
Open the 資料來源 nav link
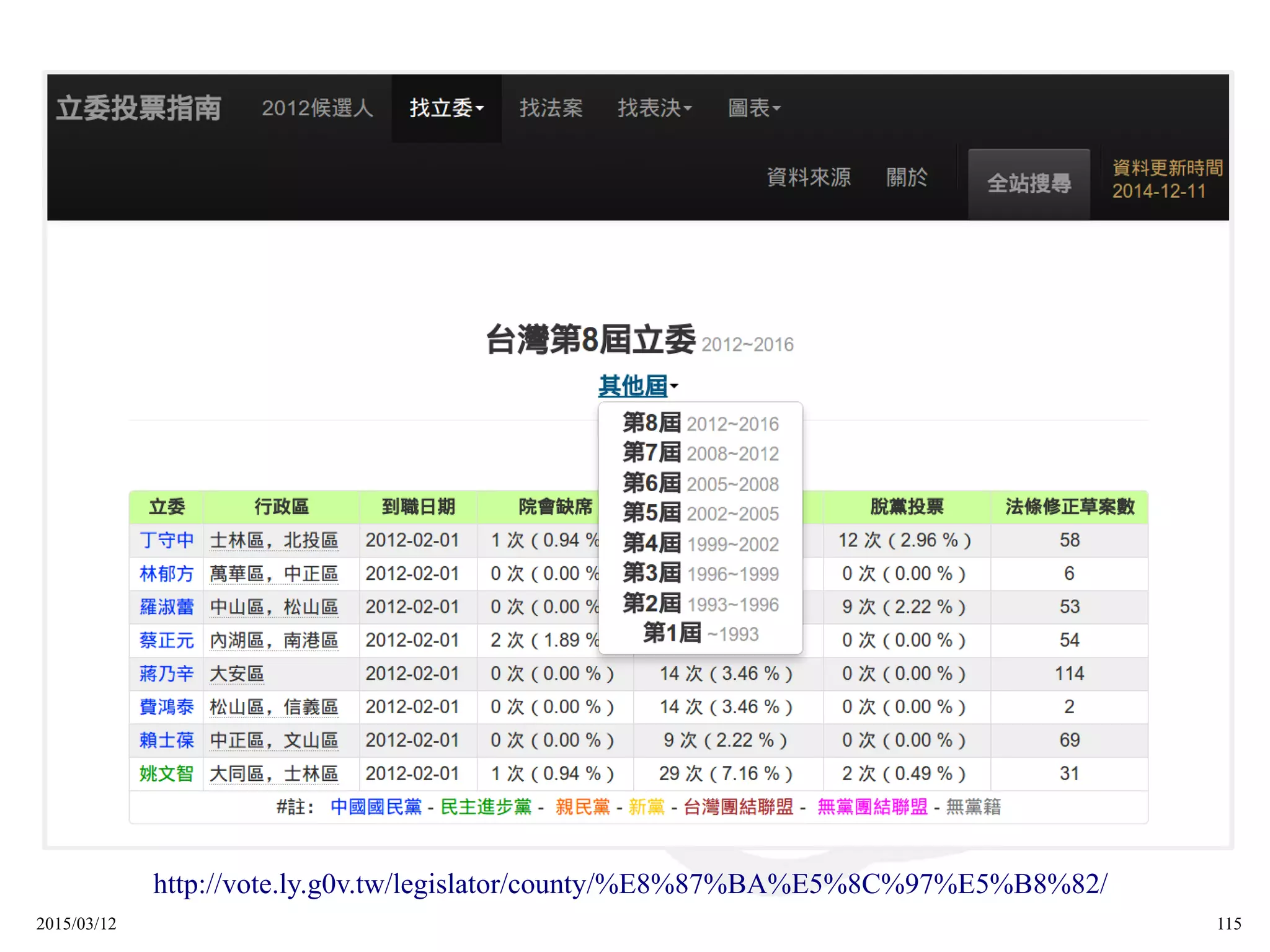pyautogui.click(x=809, y=177)
